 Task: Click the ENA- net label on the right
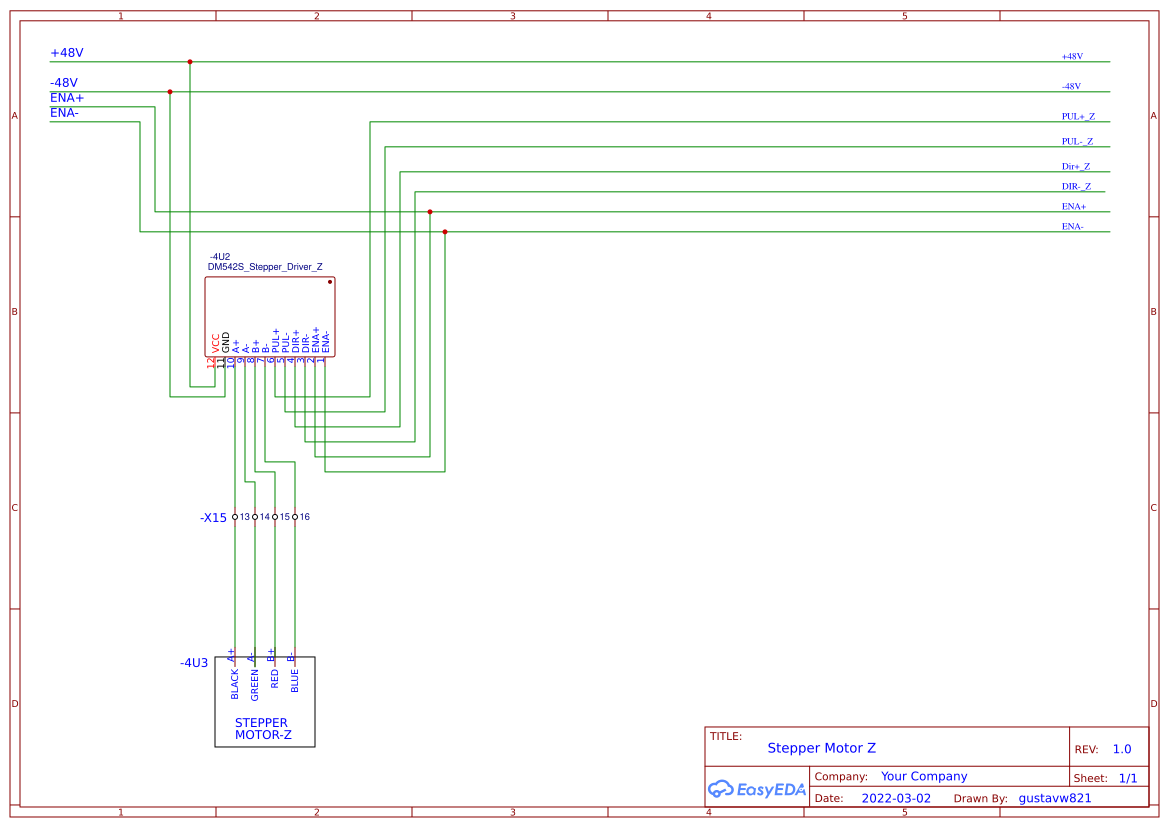tap(1072, 226)
